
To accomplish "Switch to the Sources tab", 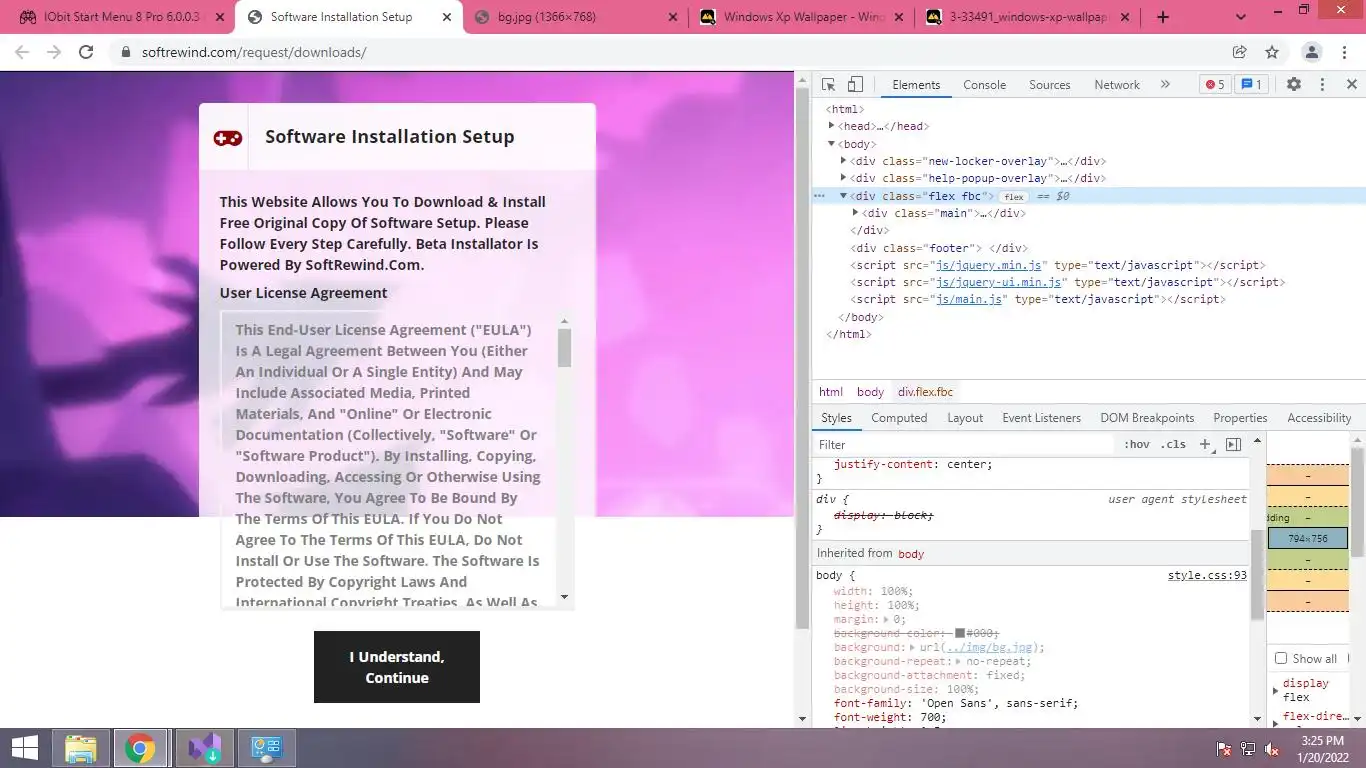I will [1050, 85].
